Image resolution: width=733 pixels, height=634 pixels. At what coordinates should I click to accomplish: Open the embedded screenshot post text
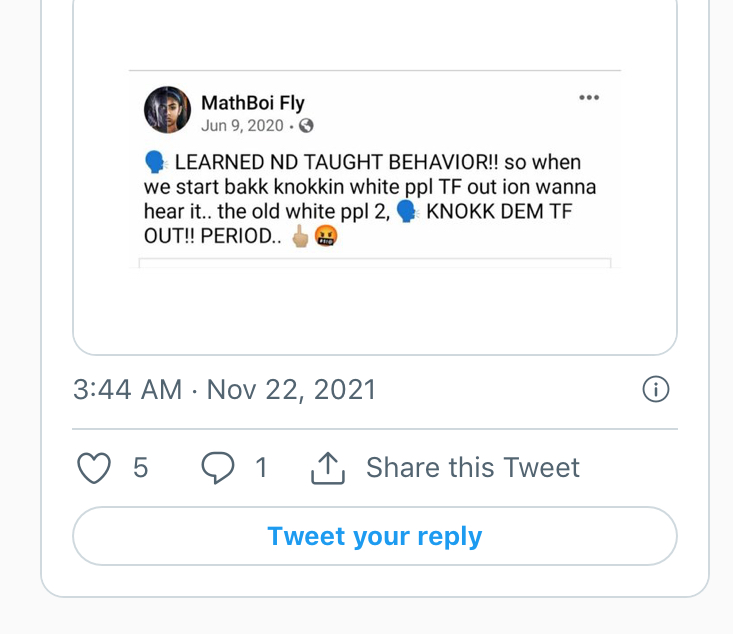[x=370, y=199]
